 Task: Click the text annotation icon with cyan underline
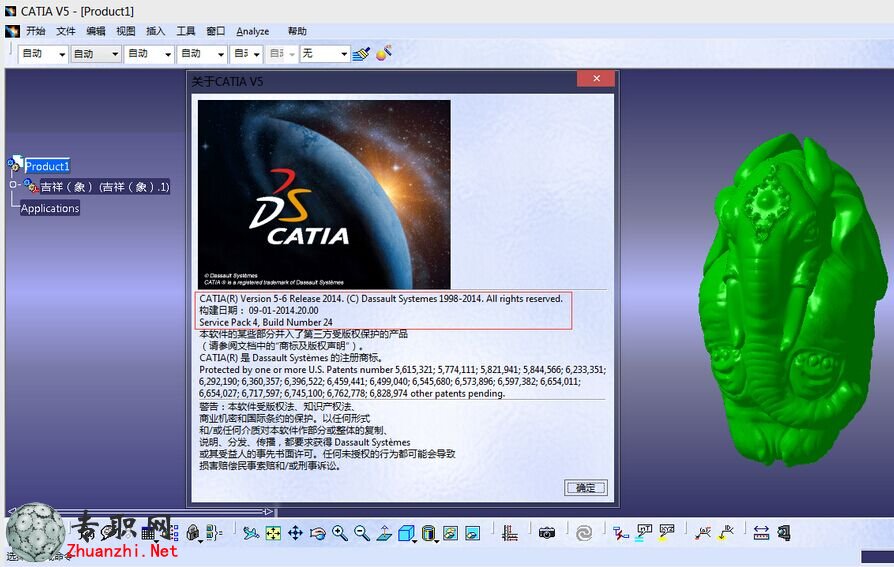point(644,533)
